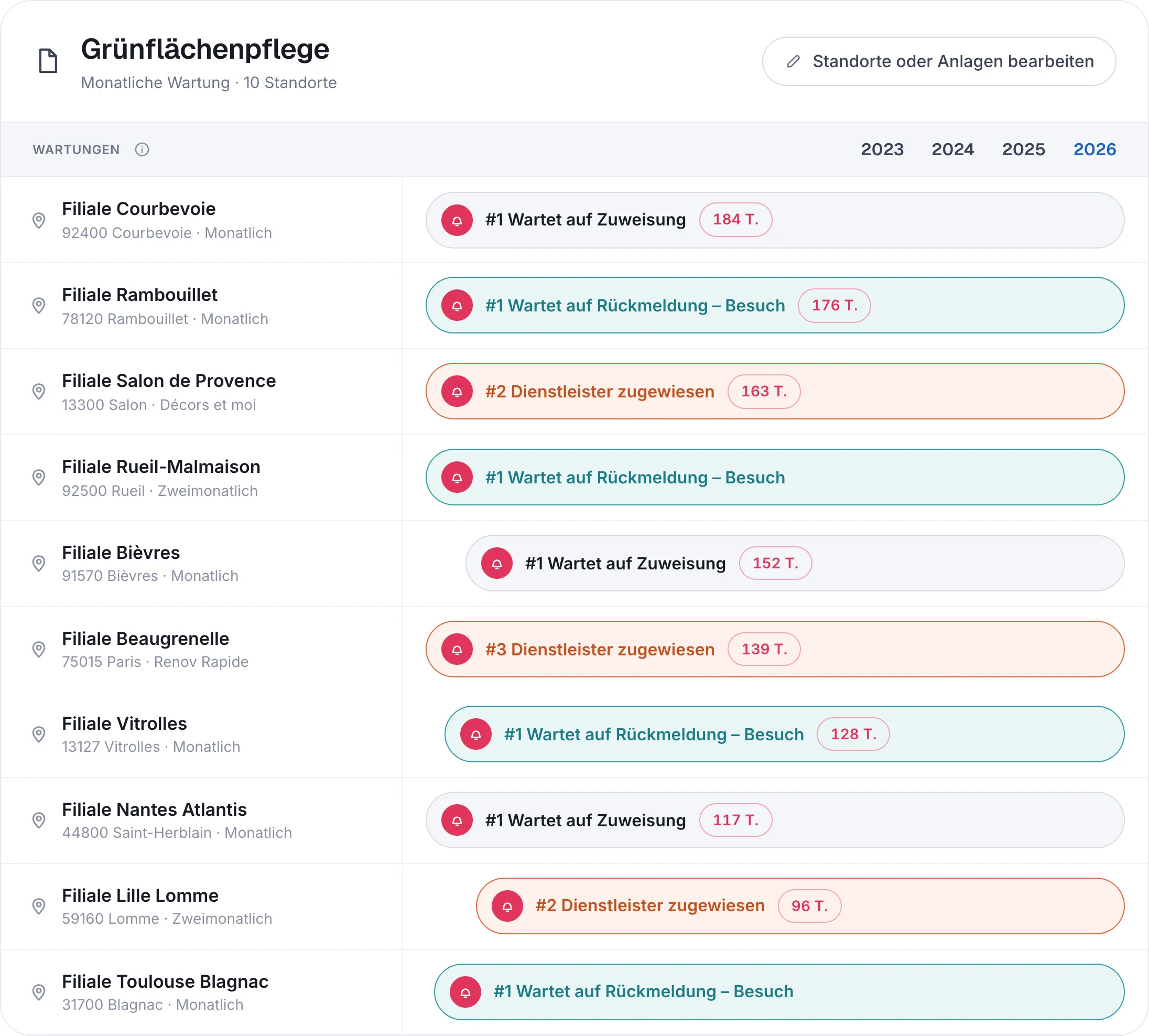Viewport: 1149px width, 1036px height.
Task: Click the "59160 Lomme · Zweimonatlich" subtitle
Action: point(167,919)
